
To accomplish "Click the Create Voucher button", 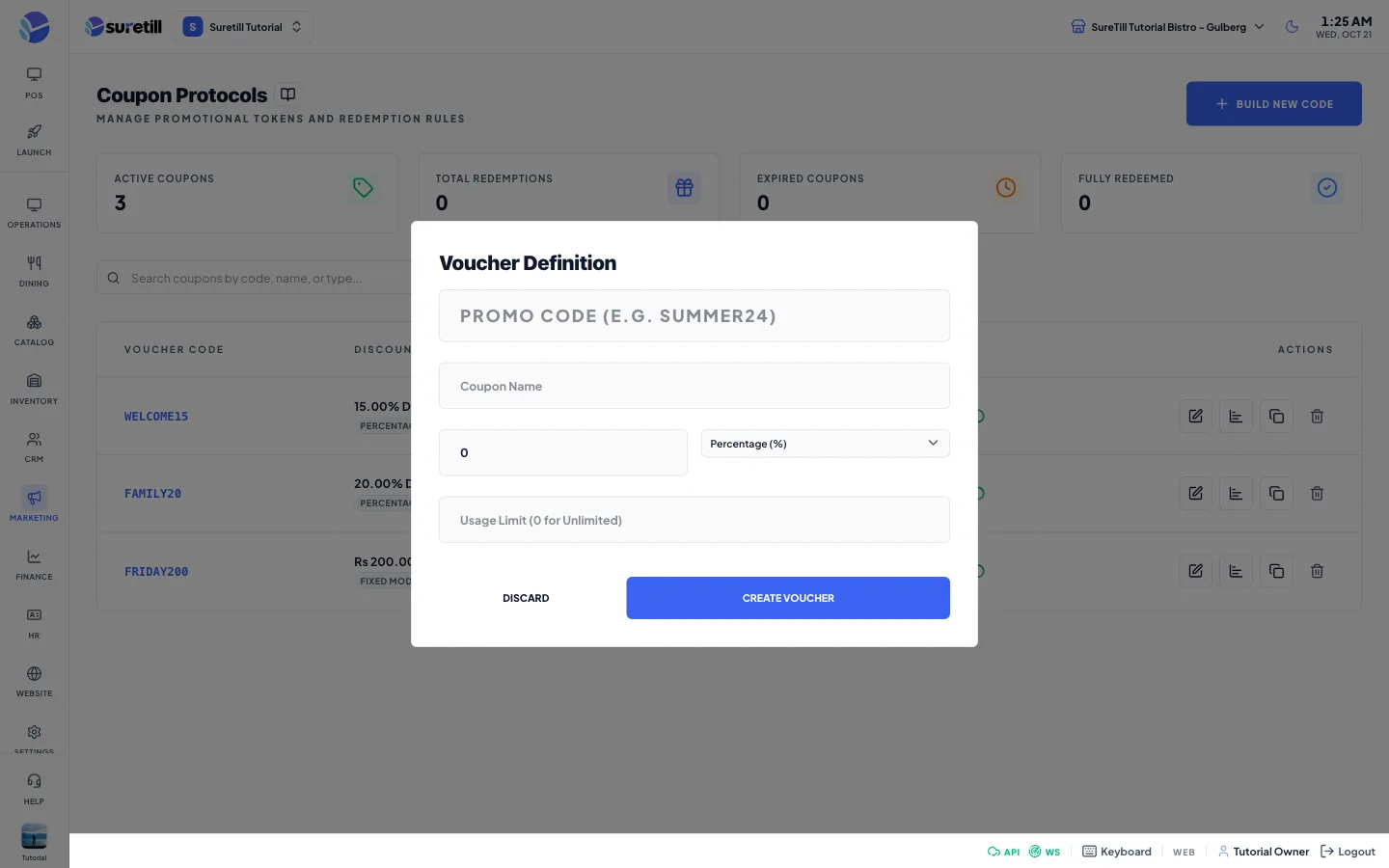I will click(788, 598).
